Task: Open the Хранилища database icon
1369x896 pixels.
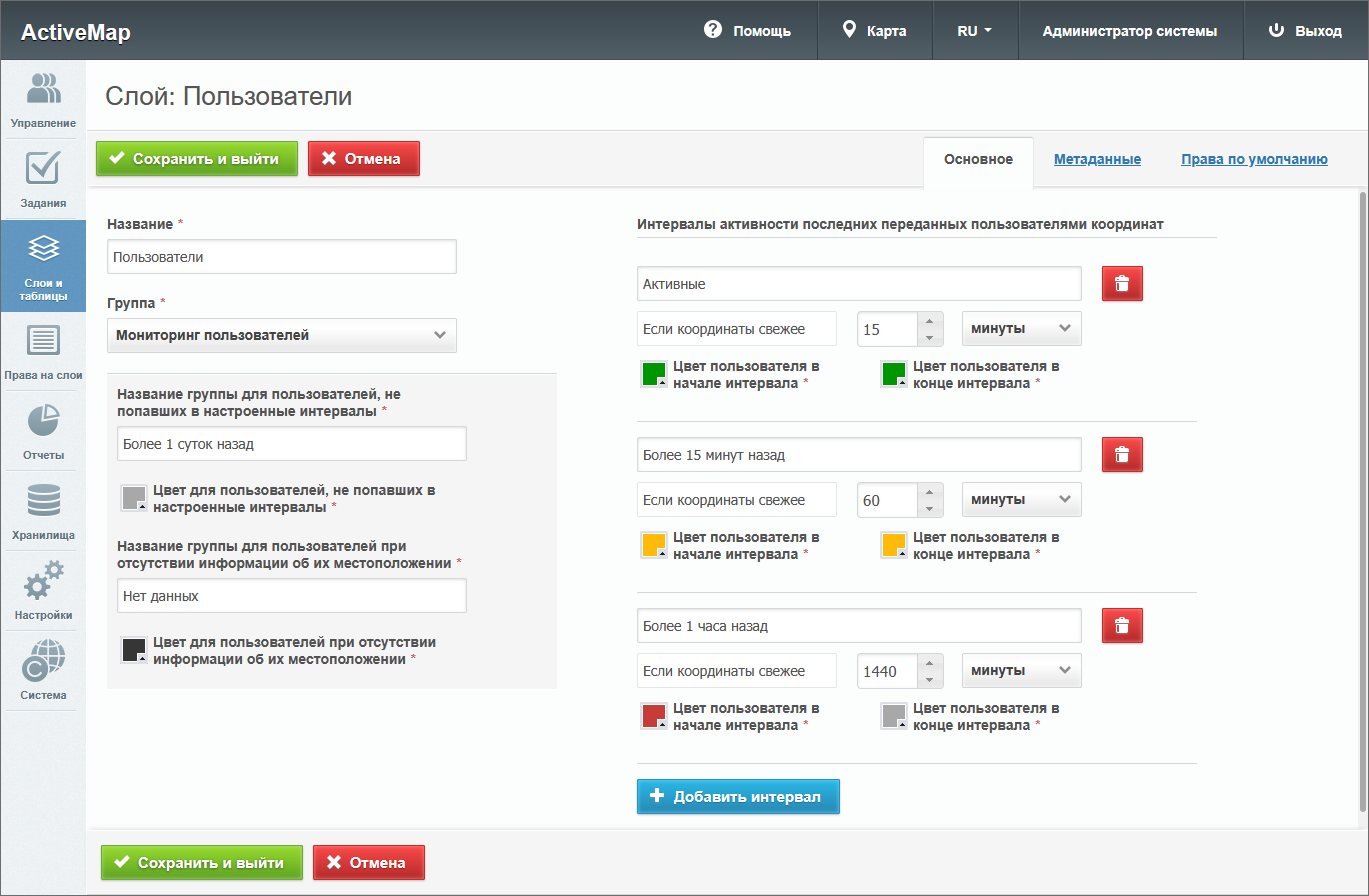Action: click(43, 512)
